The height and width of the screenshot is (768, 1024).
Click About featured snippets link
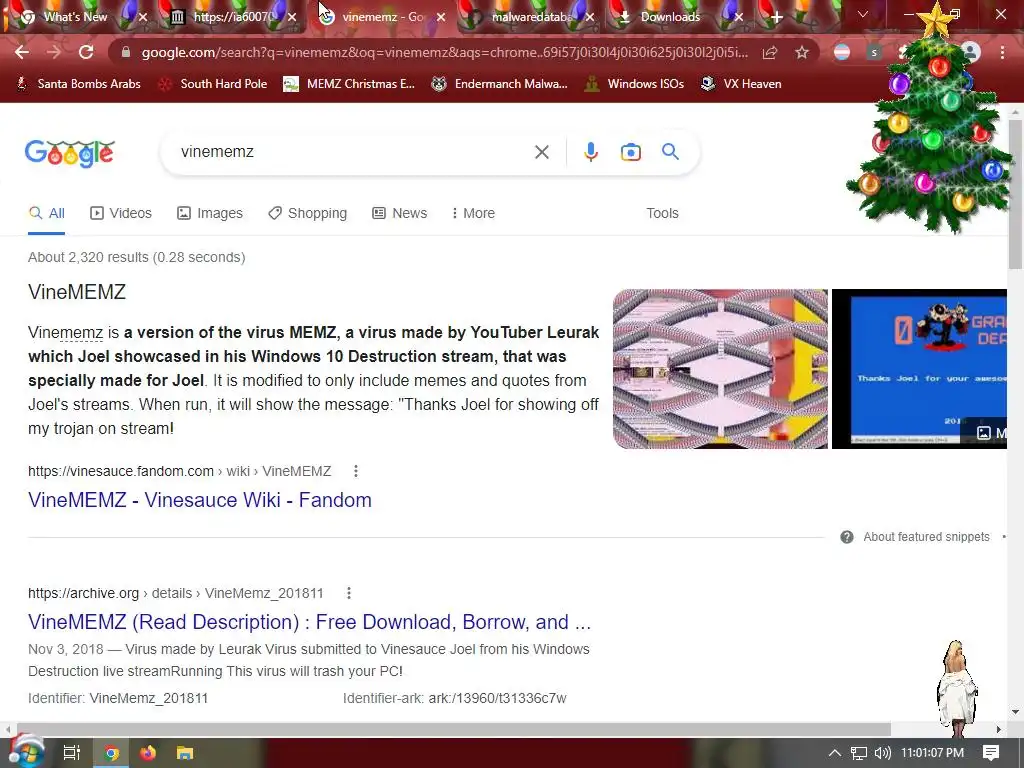coord(926,537)
